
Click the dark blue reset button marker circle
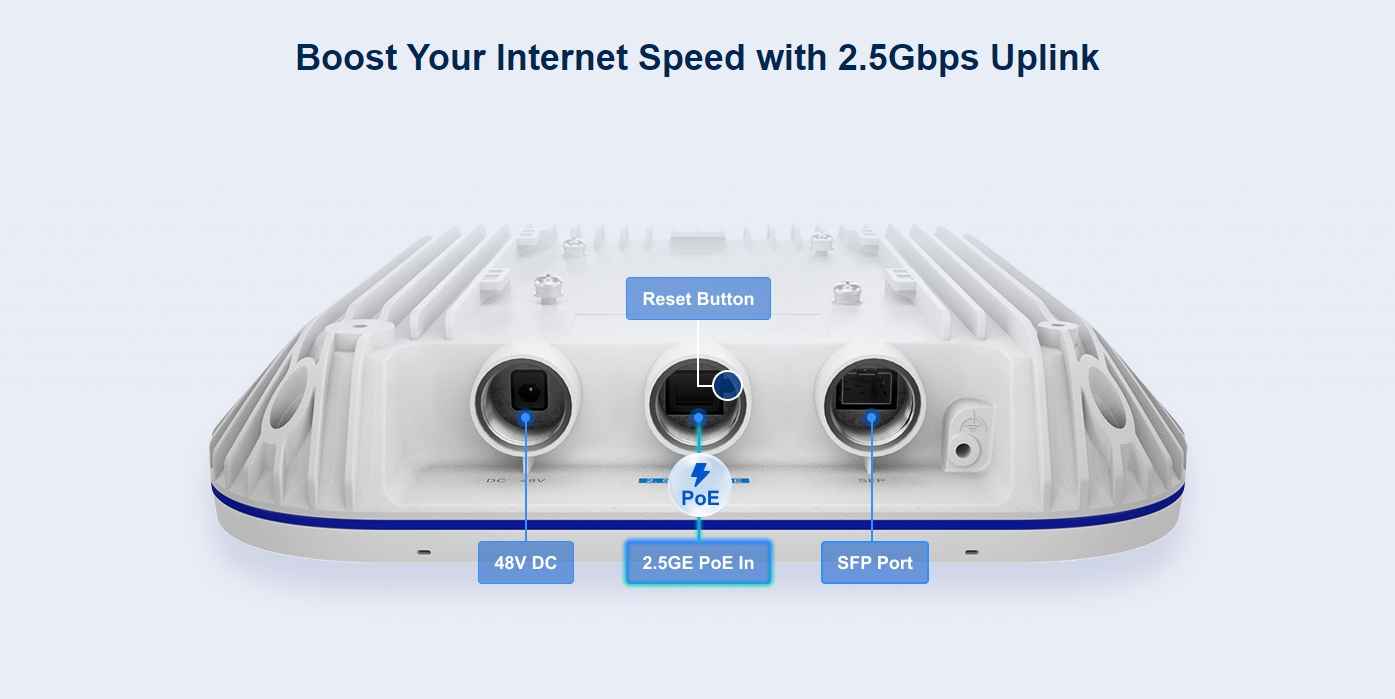coord(728,384)
